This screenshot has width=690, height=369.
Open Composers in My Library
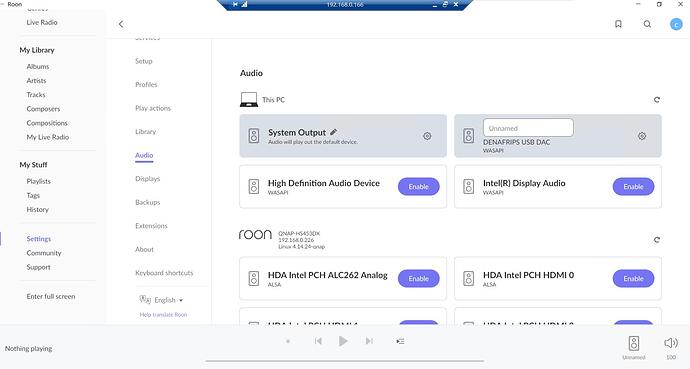click(x=43, y=109)
